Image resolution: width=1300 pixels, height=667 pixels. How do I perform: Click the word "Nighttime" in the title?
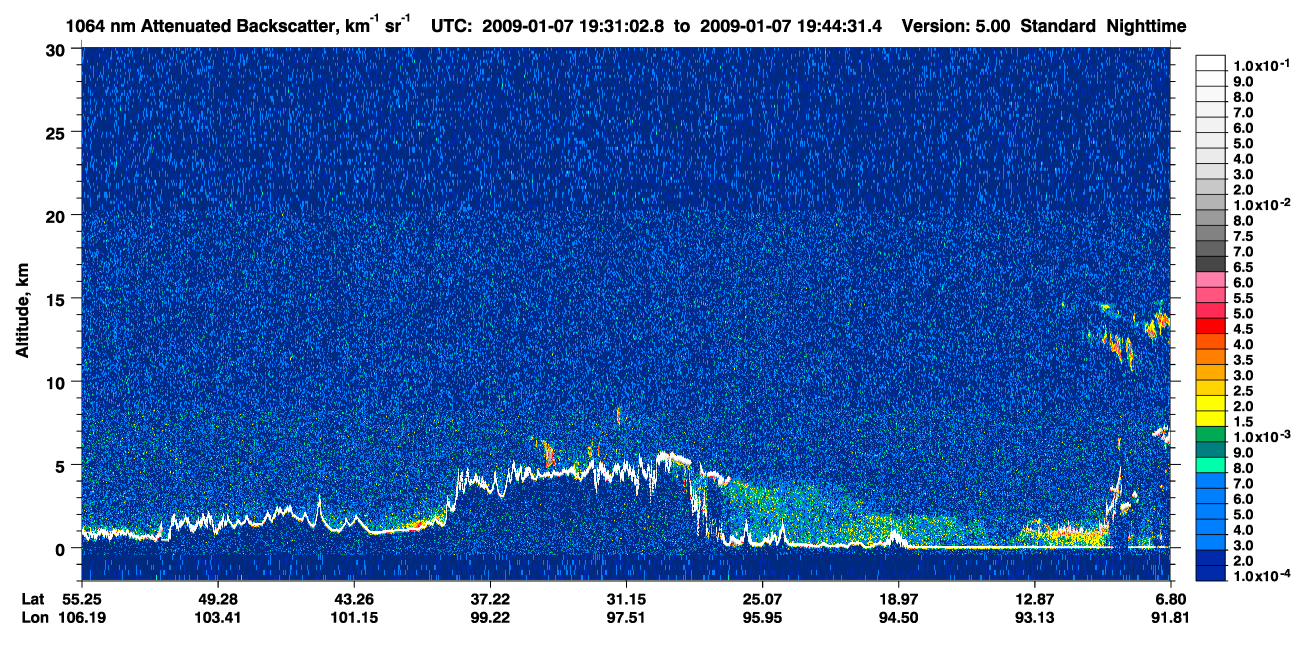click(x=1148, y=25)
